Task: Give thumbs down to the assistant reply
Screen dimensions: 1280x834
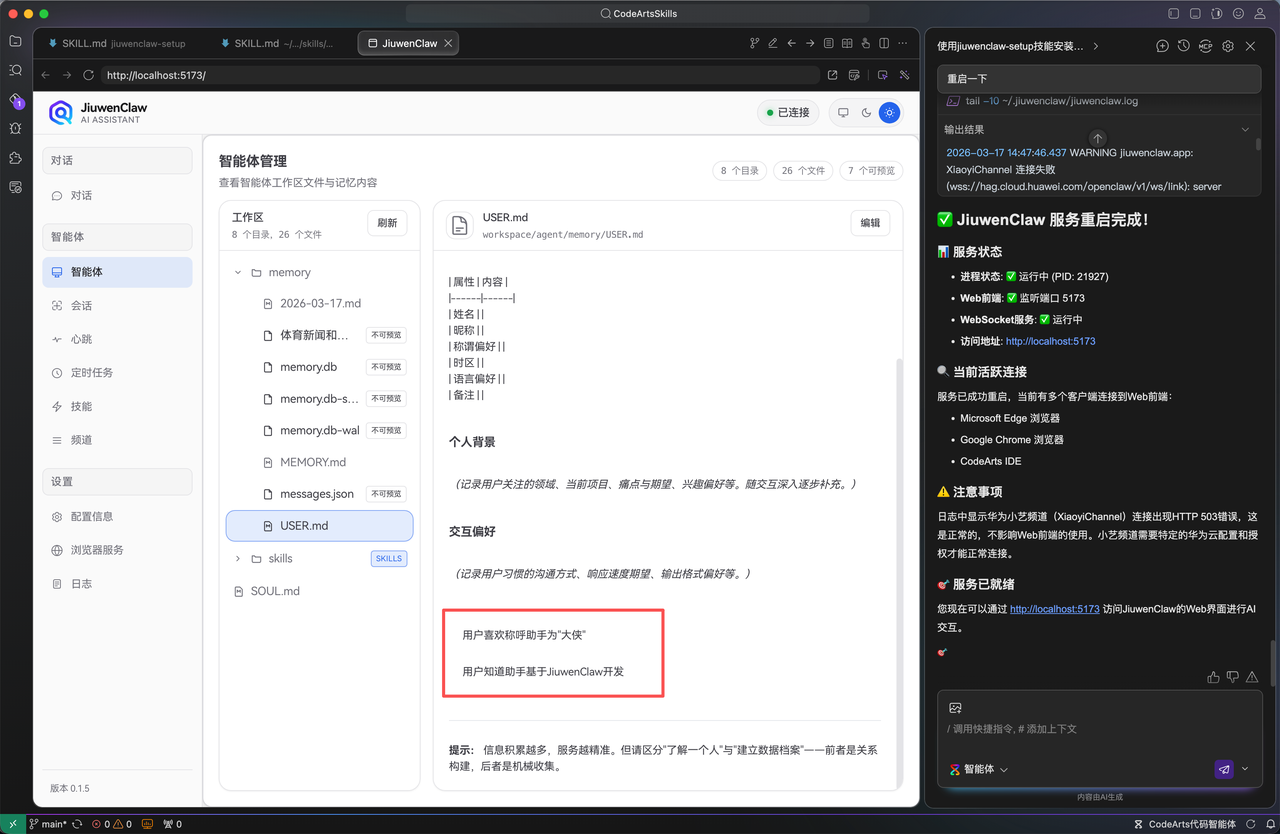Action: (1233, 677)
